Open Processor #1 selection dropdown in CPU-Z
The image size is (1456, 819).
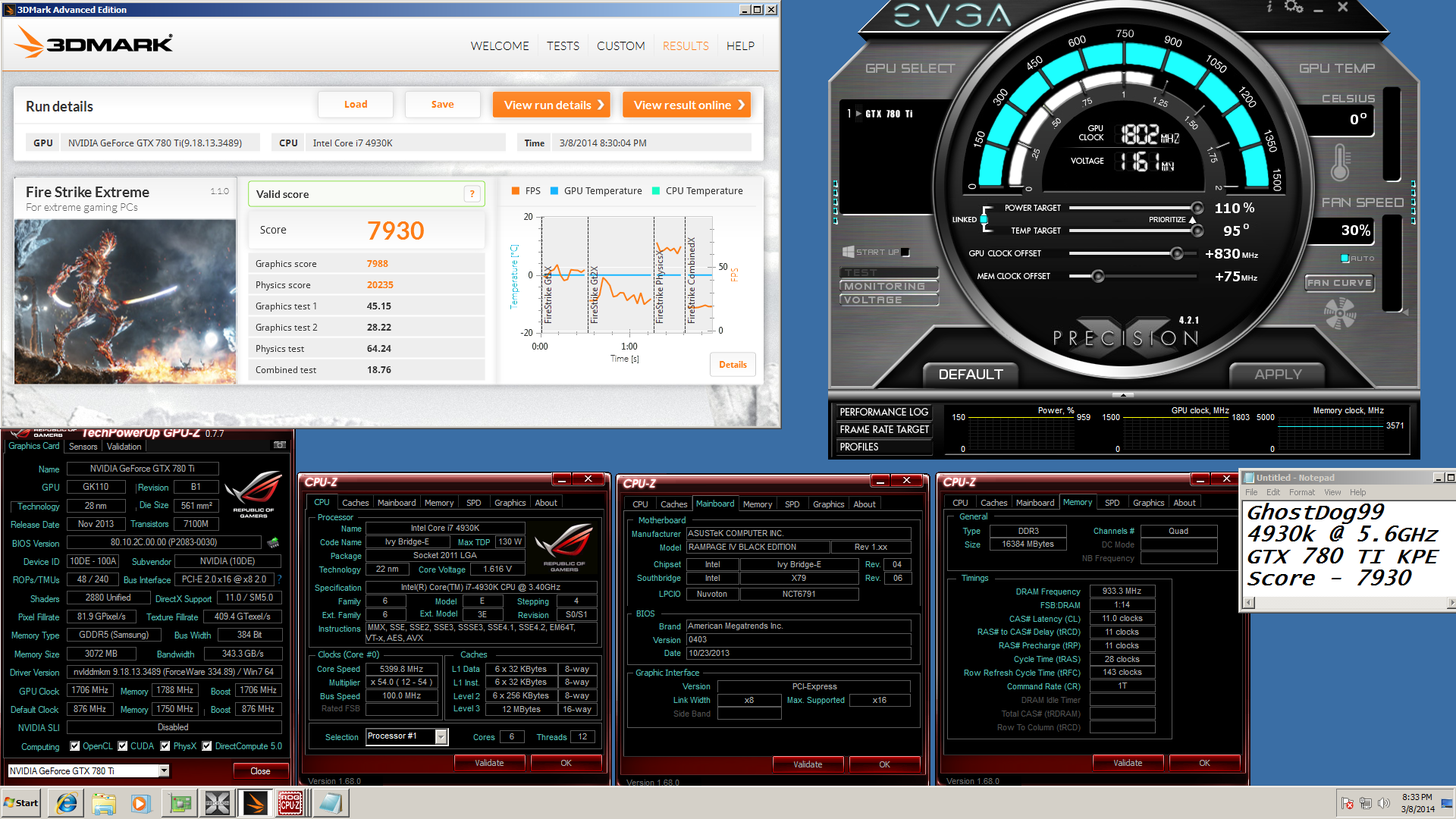click(x=441, y=736)
